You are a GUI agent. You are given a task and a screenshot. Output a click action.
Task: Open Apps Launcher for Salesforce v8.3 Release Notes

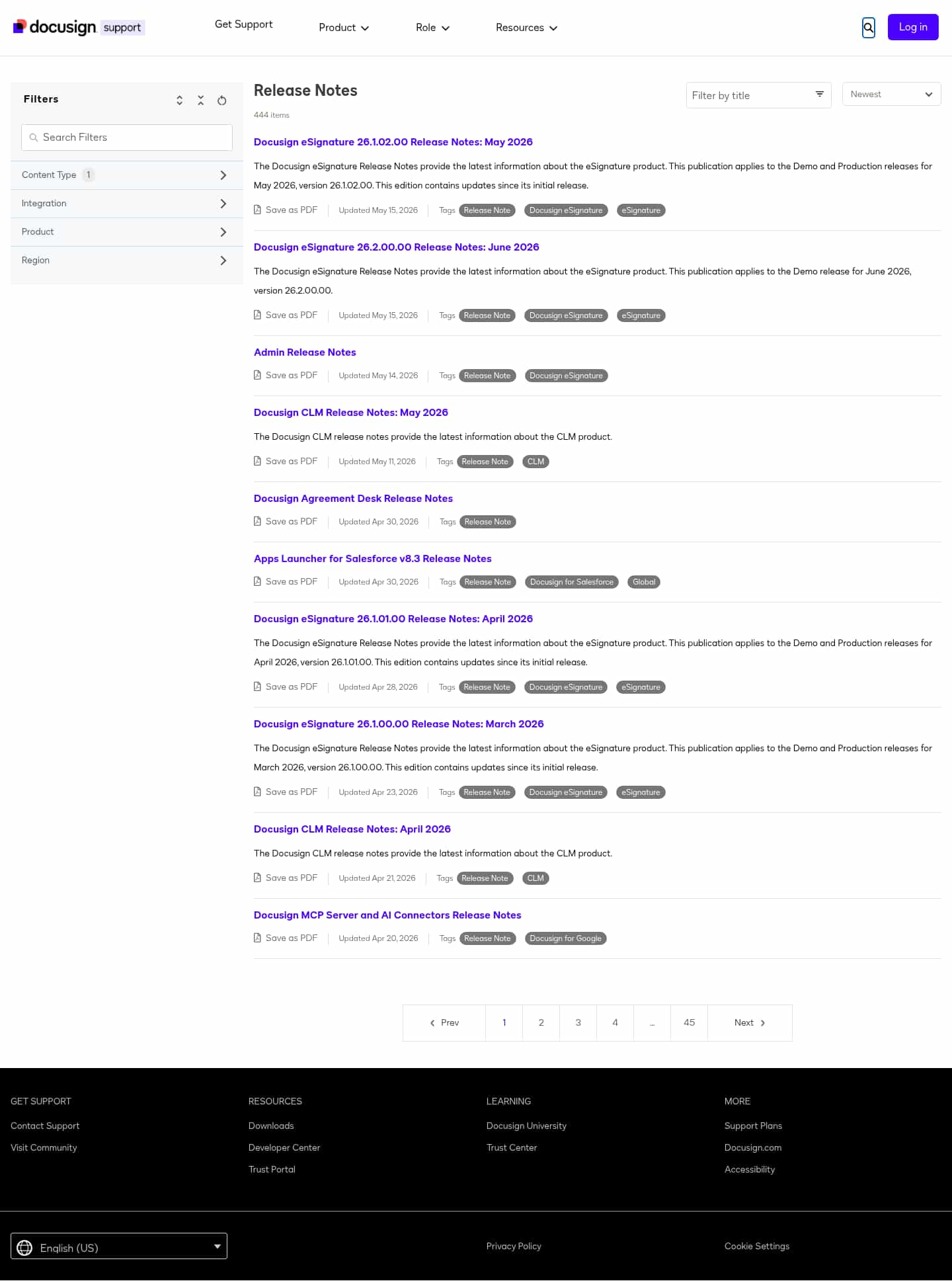(373, 559)
